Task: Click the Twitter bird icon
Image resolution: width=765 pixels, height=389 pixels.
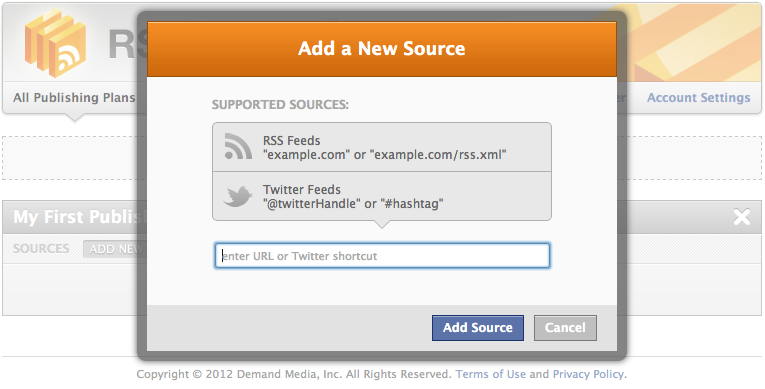Action: [238, 196]
